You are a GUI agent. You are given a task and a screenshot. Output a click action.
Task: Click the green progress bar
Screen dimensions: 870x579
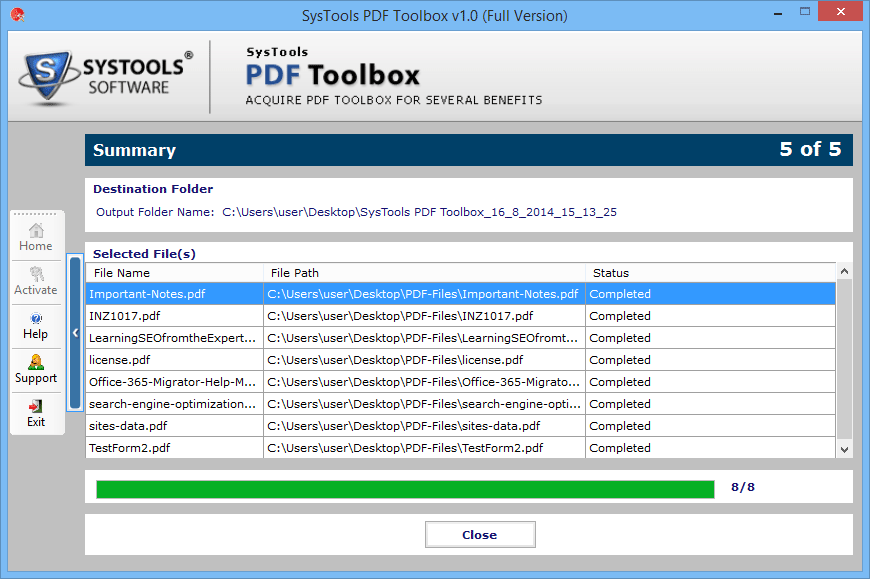click(x=405, y=489)
